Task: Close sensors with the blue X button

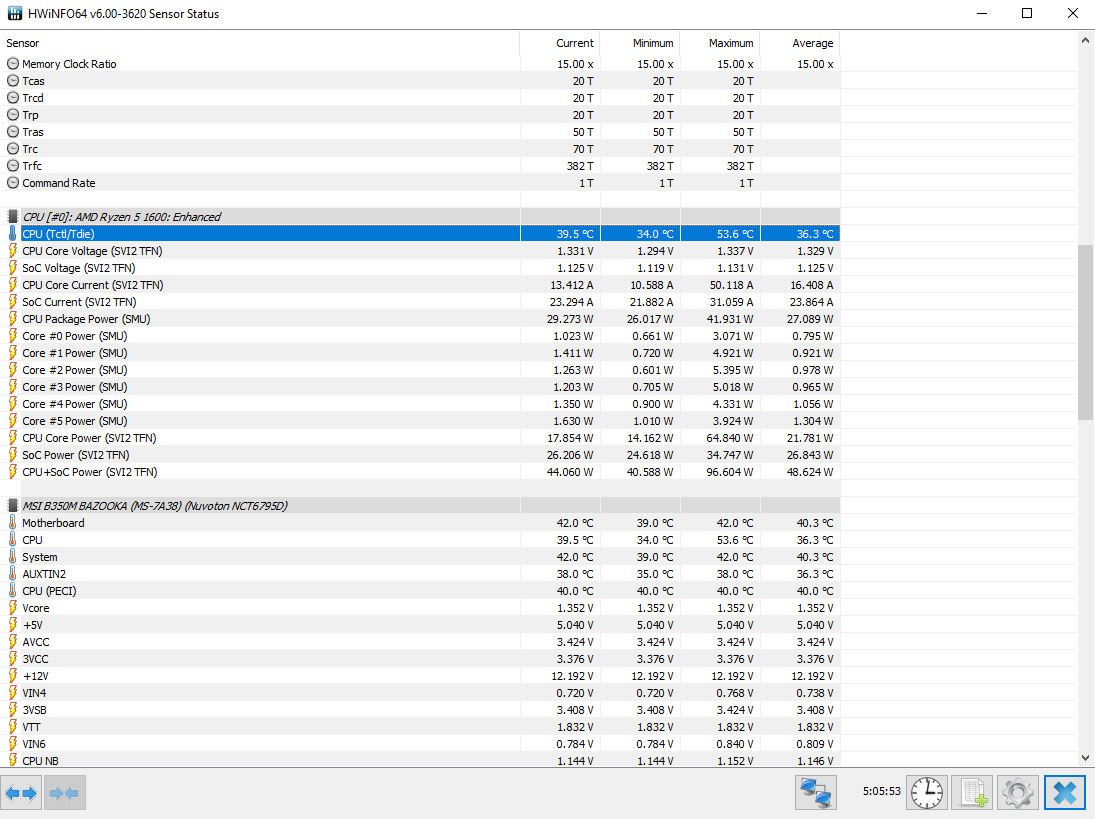Action: pos(1065,792)
